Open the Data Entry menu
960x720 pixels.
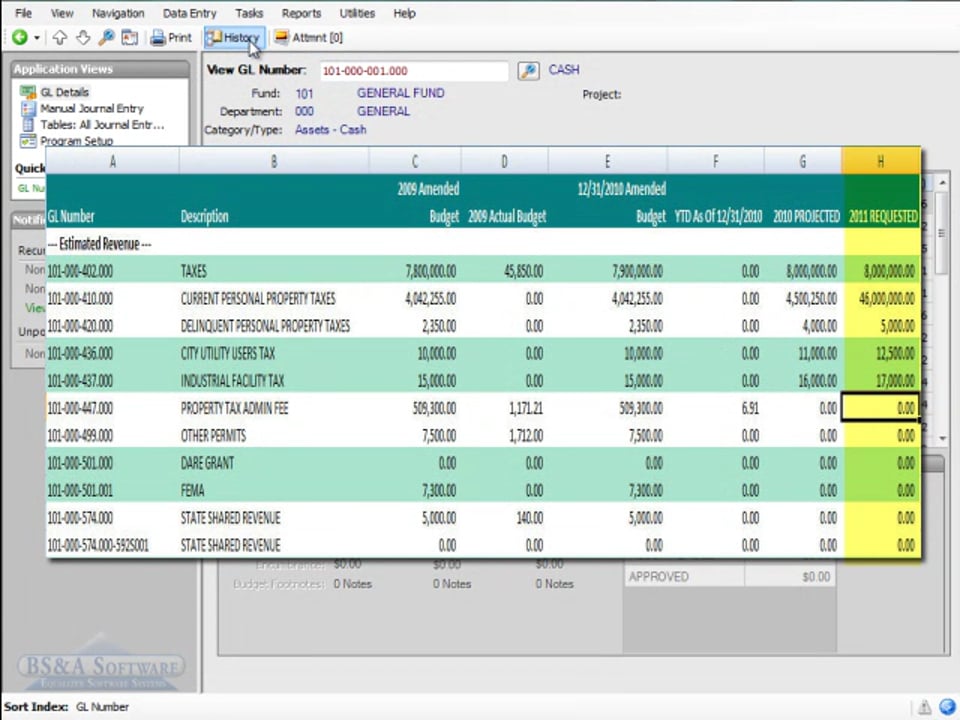tap(189, 13)
